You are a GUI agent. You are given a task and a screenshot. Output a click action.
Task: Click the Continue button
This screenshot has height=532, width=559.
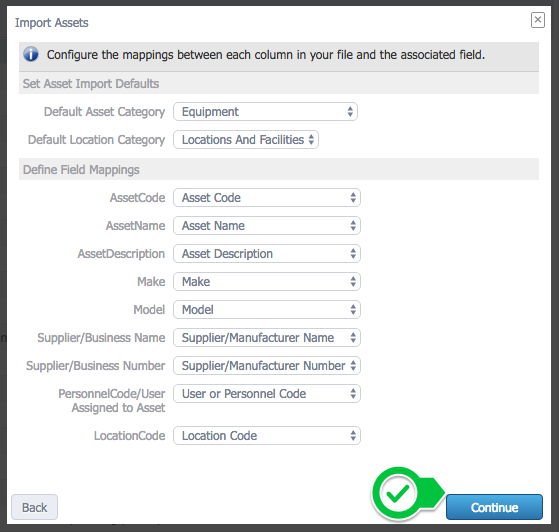494,507
